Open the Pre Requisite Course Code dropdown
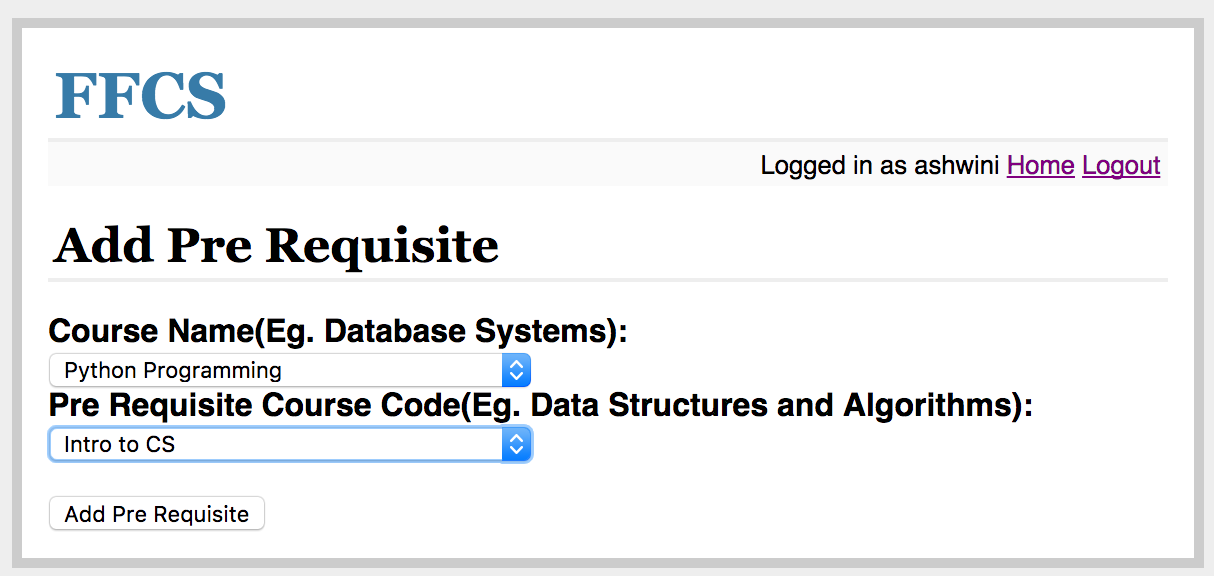The image size is (1214, 576). point(289,444)
